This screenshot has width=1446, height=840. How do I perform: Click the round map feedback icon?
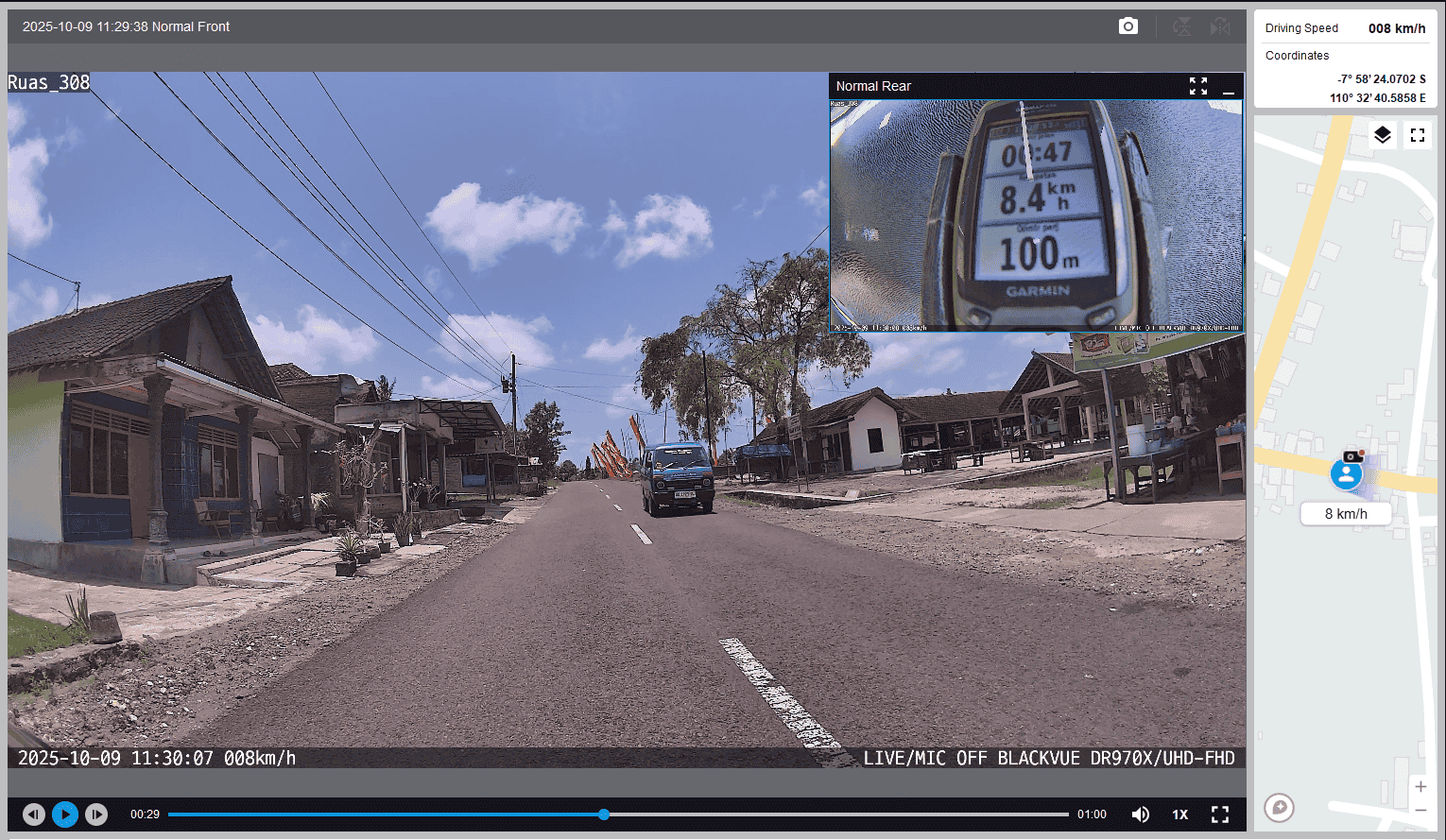click(x=1279, y=807)
